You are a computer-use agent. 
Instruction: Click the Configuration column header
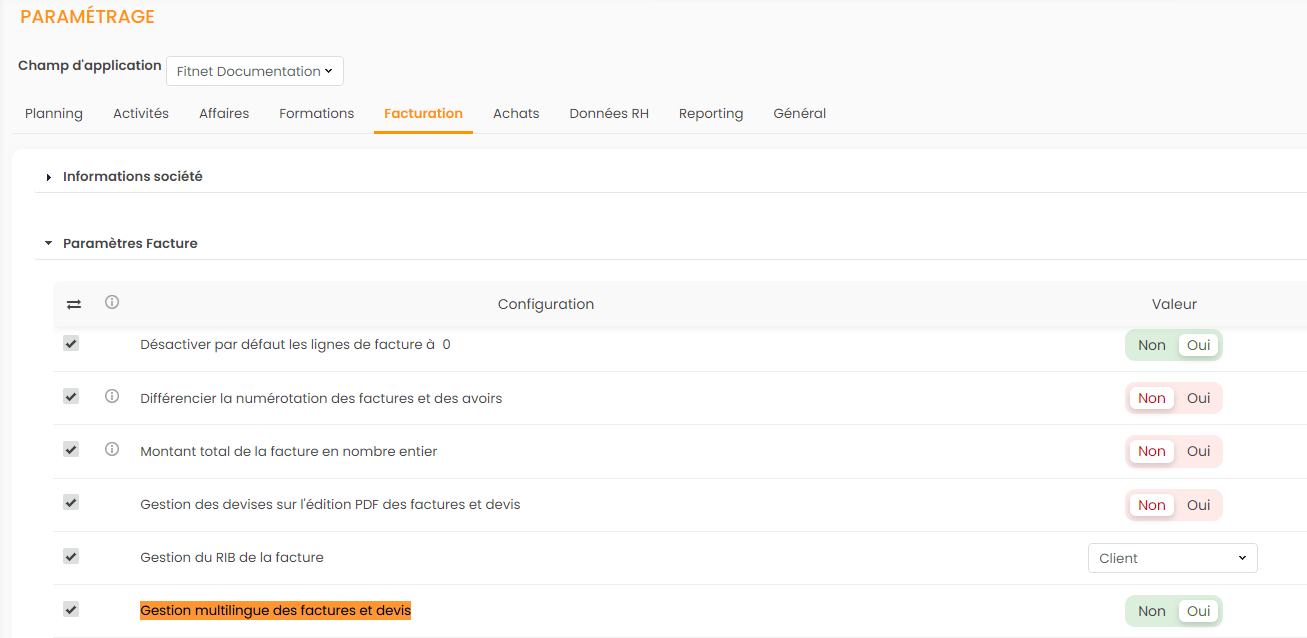pos(545,304)
